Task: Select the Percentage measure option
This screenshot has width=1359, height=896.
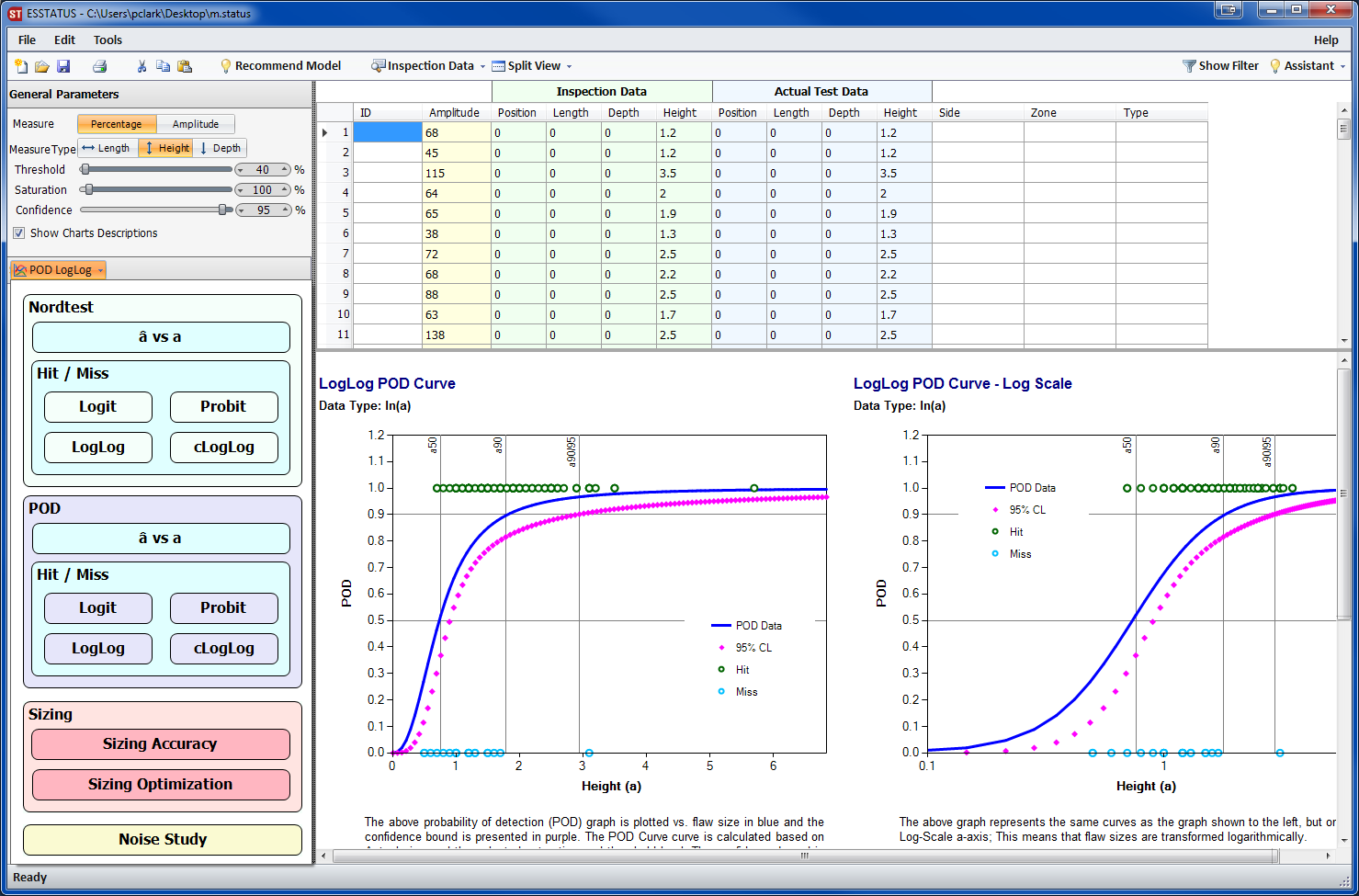Action: 117,124
